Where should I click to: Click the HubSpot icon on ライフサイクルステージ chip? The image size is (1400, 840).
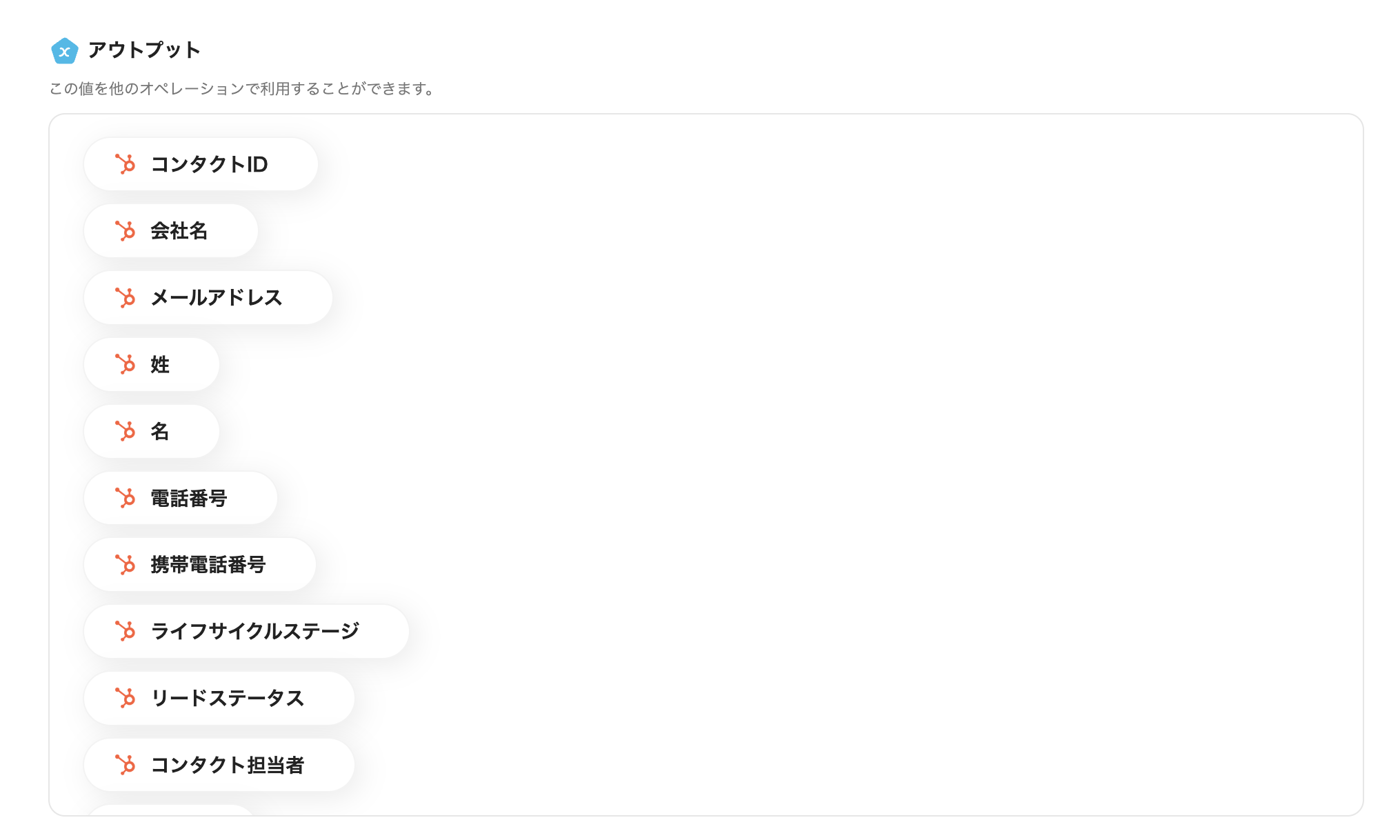coord(127,631)
